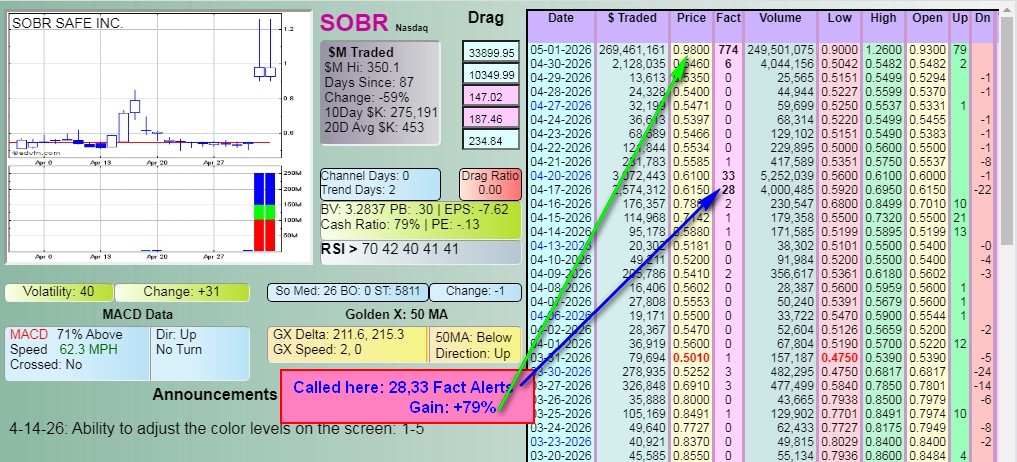Viewport: 1017px width, 462px height.
Task: Click the 4-14-26 color levels announcement
Action: point(217,429)
